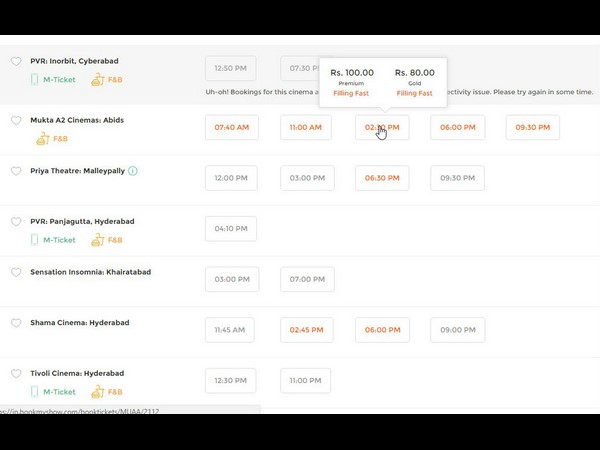Click PVR: Panjagutta, Hyderabad name

[82, 222]
